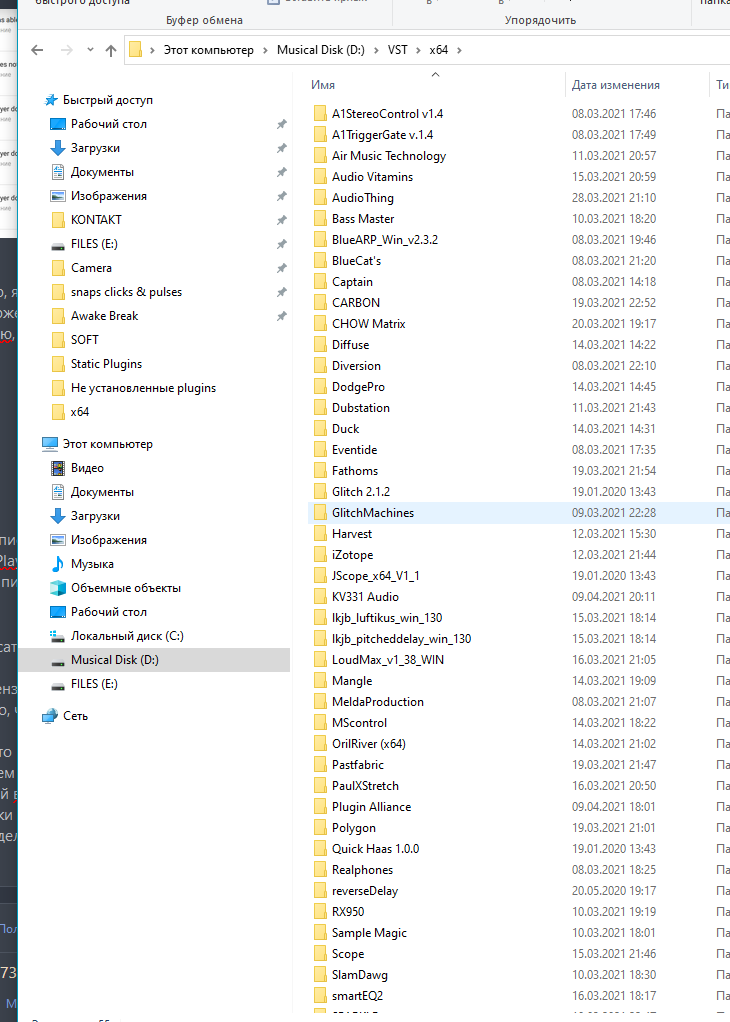This screenshot has height=1022, width=730.
Task: Select the 'CHOW Matrix' folder icon
Action: [x=320, y=324]
